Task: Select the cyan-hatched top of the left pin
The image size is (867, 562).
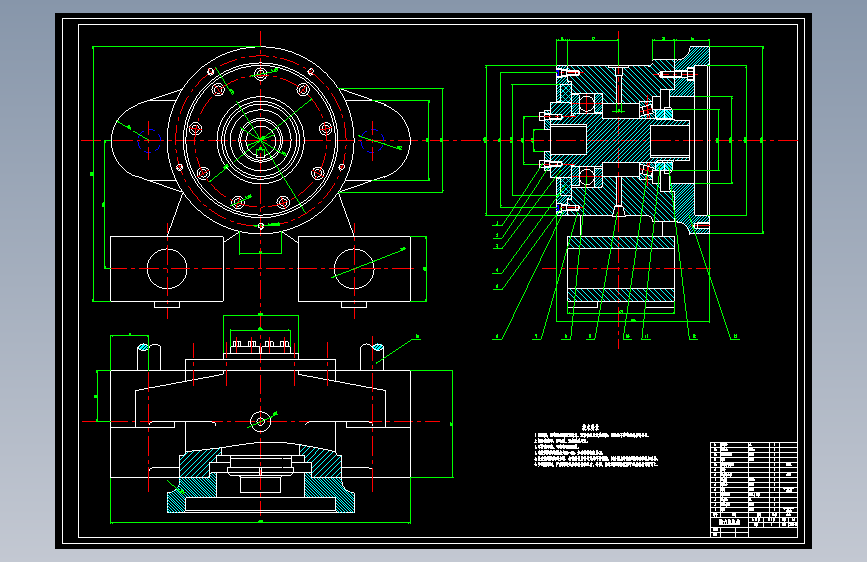Action: (143, 347)
